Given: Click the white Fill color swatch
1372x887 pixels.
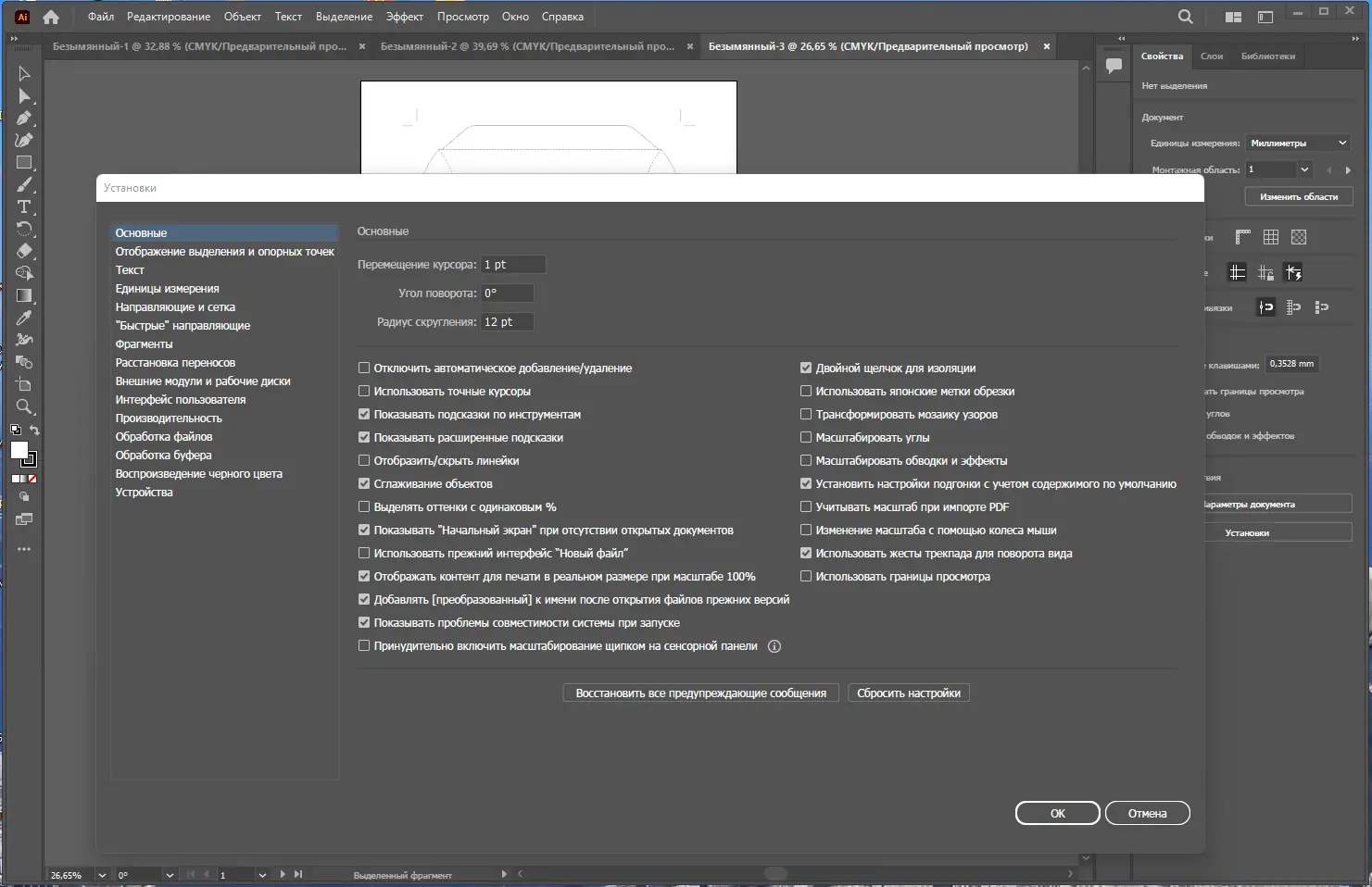Looking at the screenshot, I should 19,450.
